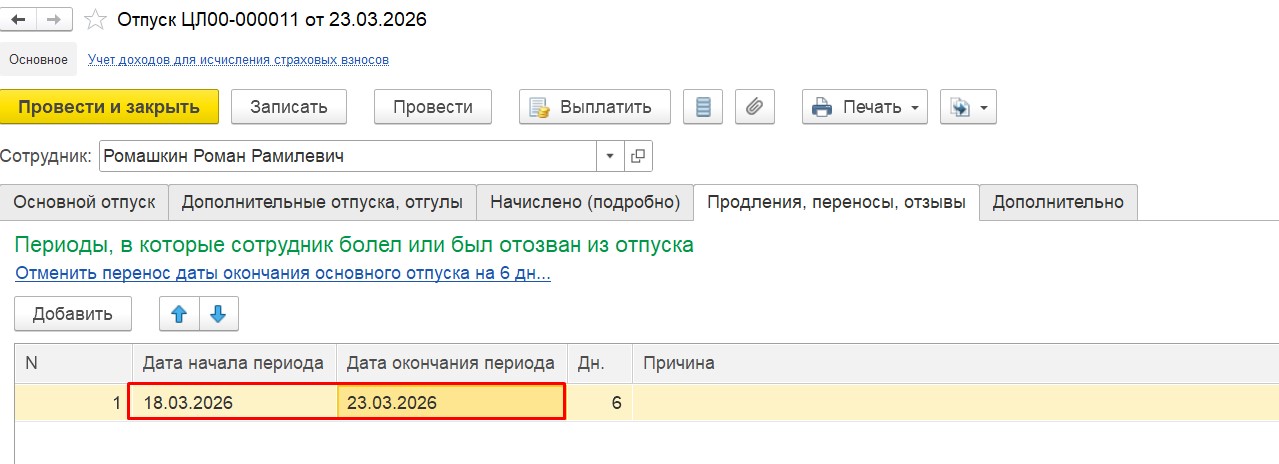
Task: Click start date cell 18.03.2026
Action: 234,403
